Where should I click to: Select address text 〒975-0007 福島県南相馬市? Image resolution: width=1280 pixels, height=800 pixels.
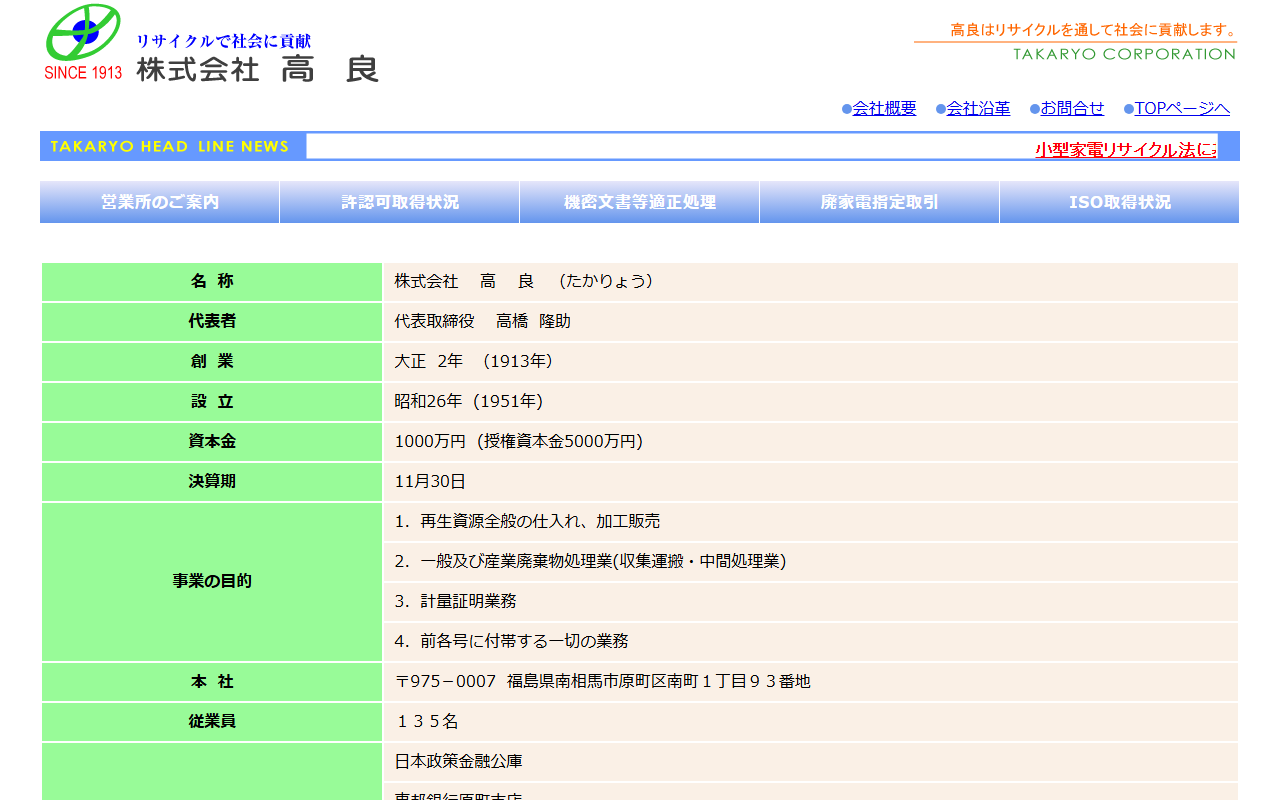[x=602, y=681]
